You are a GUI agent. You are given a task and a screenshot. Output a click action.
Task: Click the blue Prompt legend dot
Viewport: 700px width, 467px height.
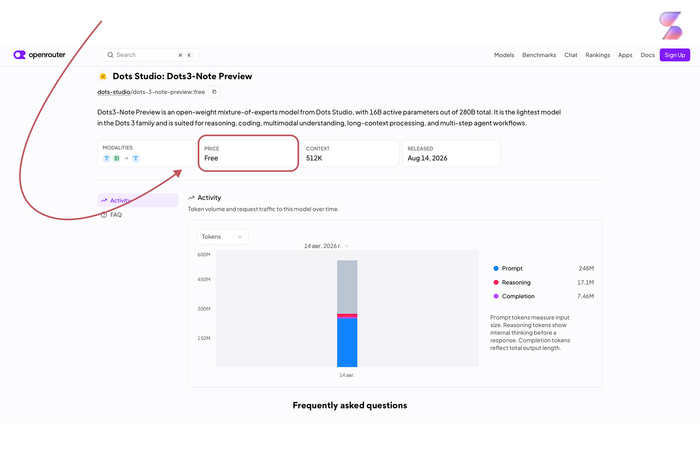pyautogui.click(x=496, y=268)
